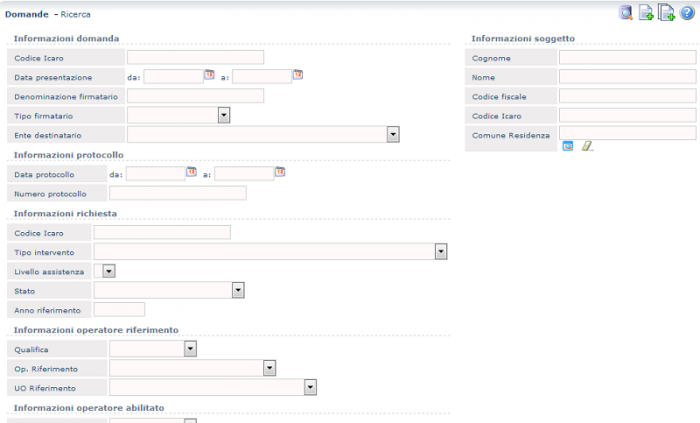Open calendar for Data protocollo end date

280,172
